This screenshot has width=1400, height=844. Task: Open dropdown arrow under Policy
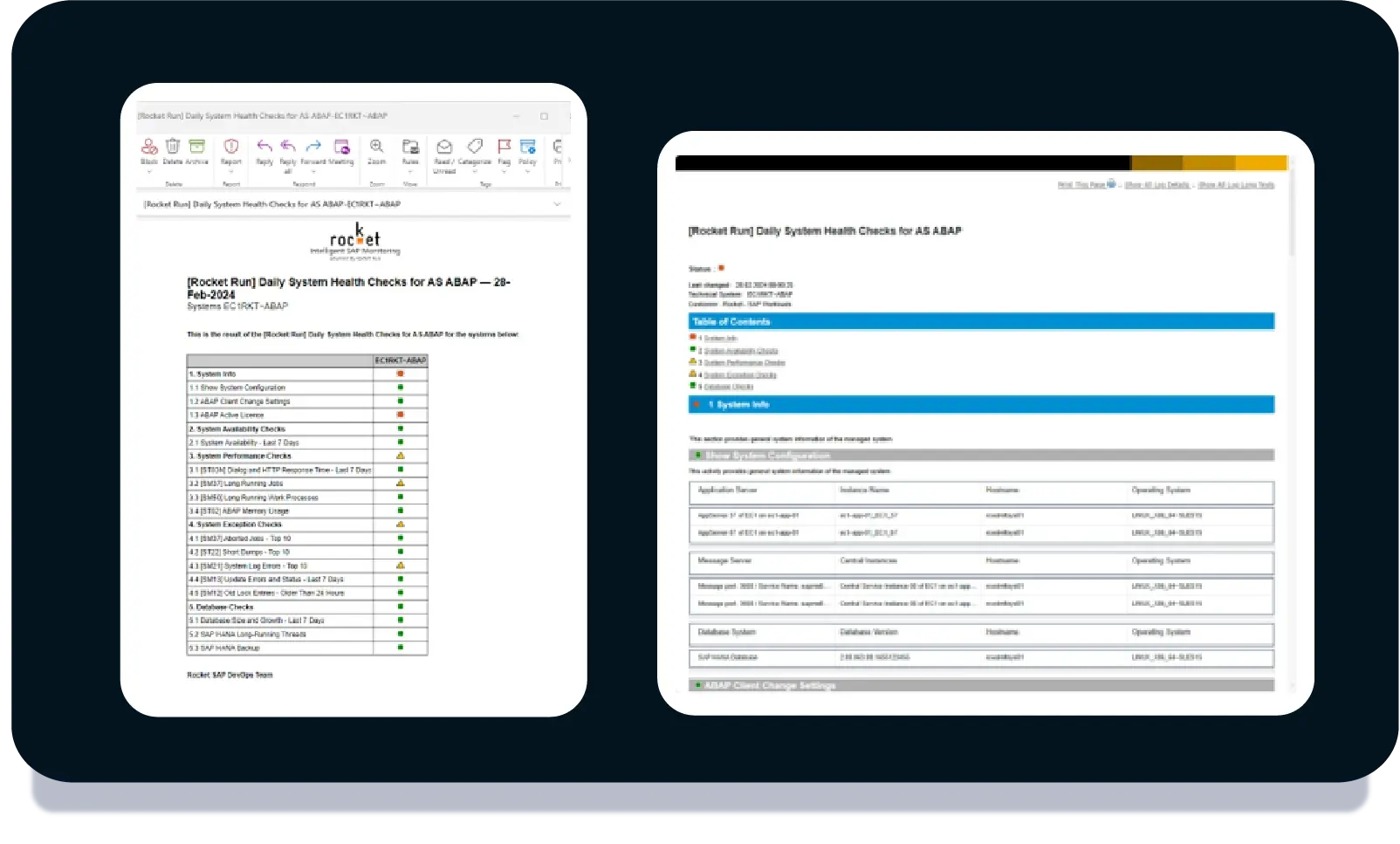[528, 172]
